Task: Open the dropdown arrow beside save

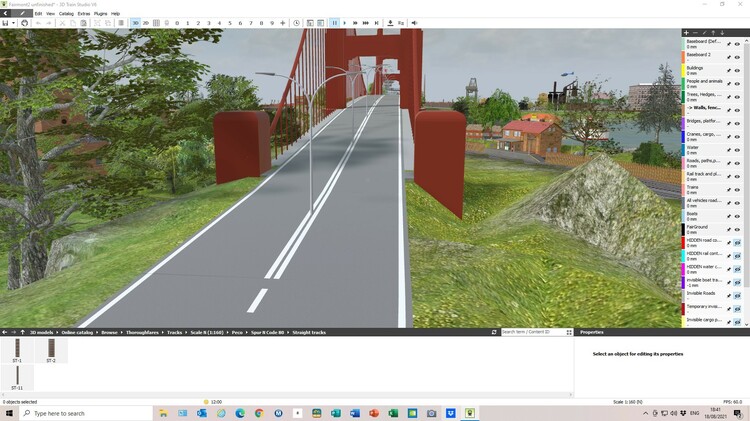Action: (13, 23)
